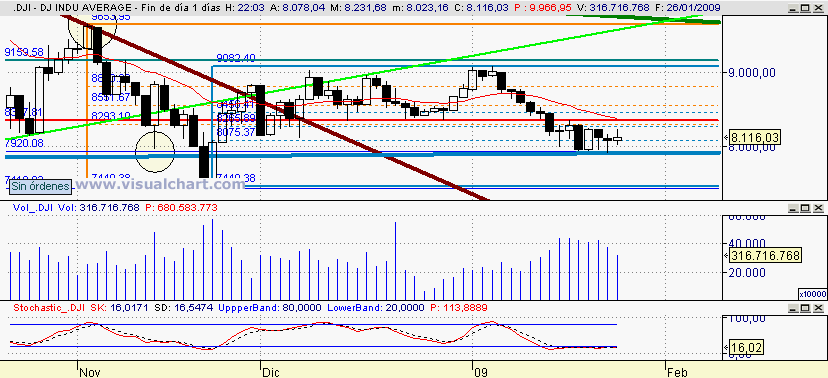Click the 9082.40 level label
The image size is (828, 378).
(236, 58)
